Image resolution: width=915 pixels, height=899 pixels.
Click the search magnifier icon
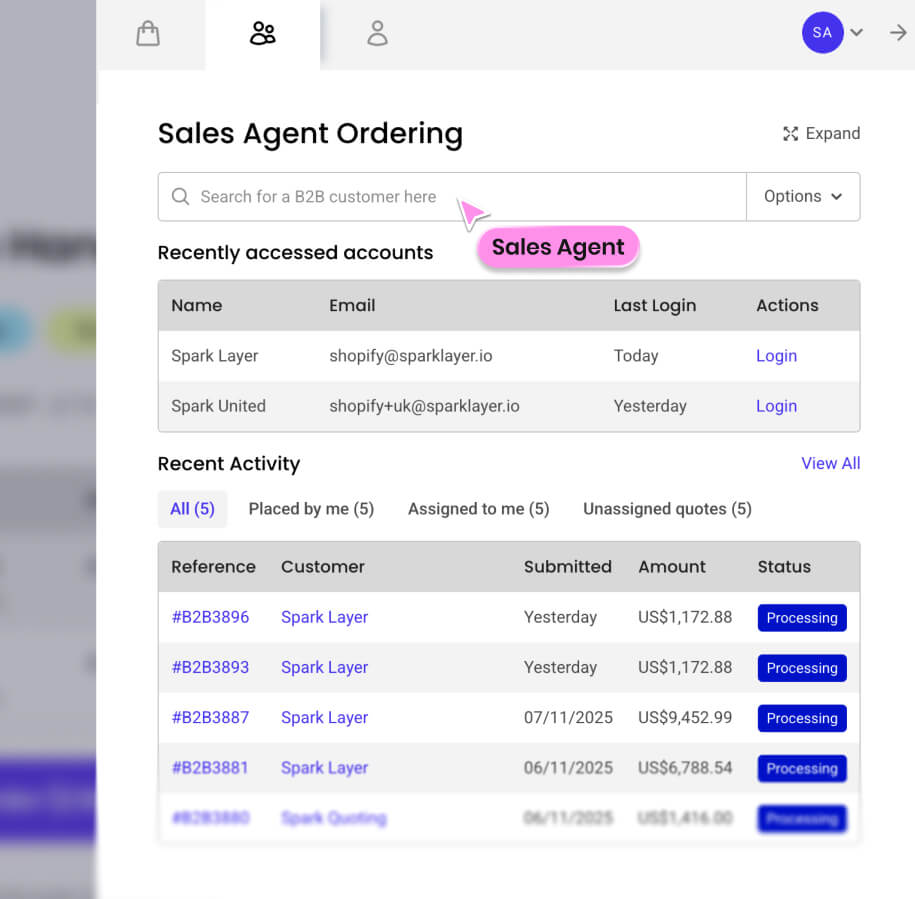pyautogui.click(x=180, y=196)
